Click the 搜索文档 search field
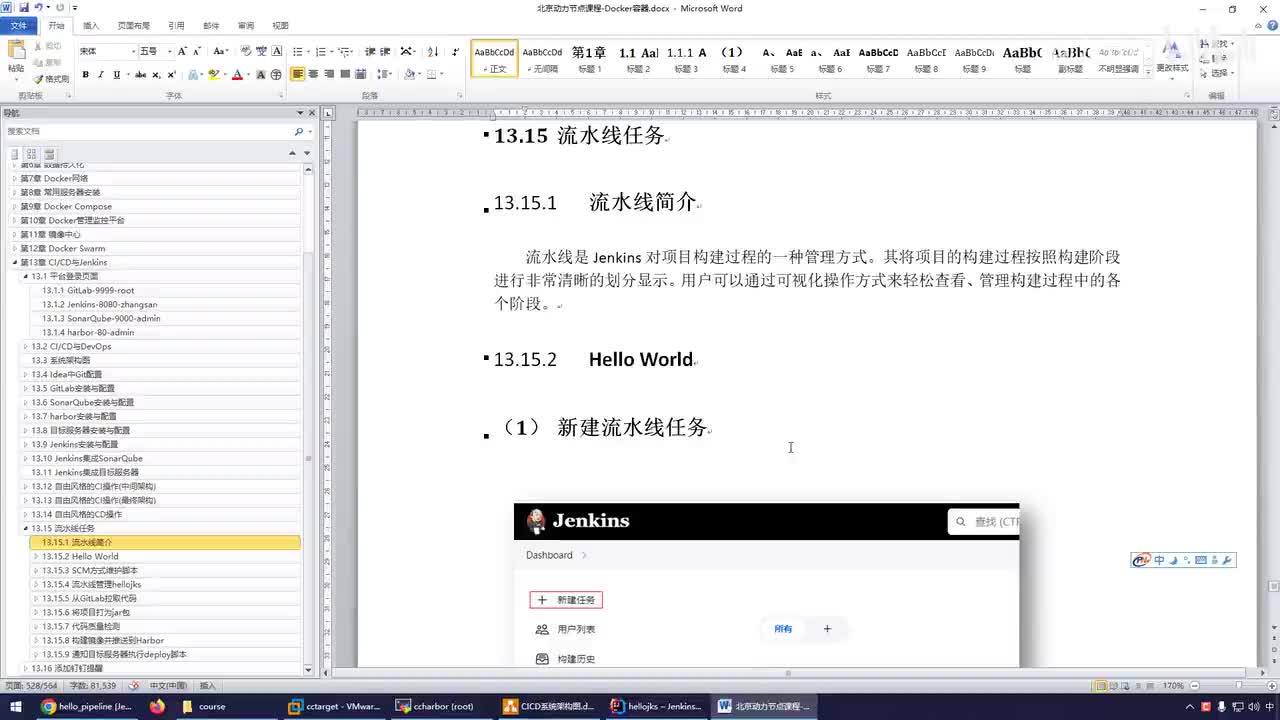1280x720 pixels. coord(150,131)
